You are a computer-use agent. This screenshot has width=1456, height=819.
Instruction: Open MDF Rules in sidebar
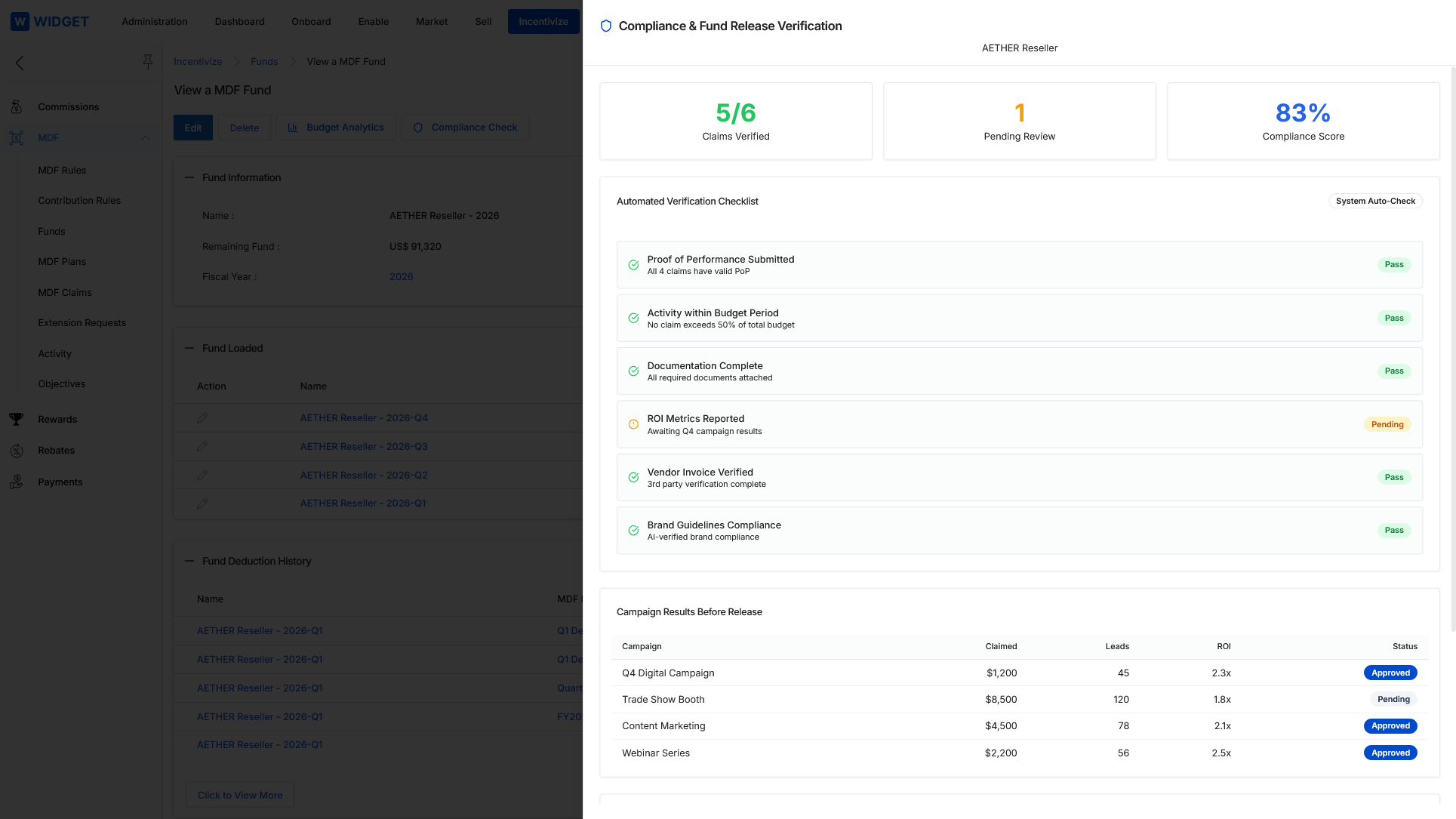tap(62, 171)
